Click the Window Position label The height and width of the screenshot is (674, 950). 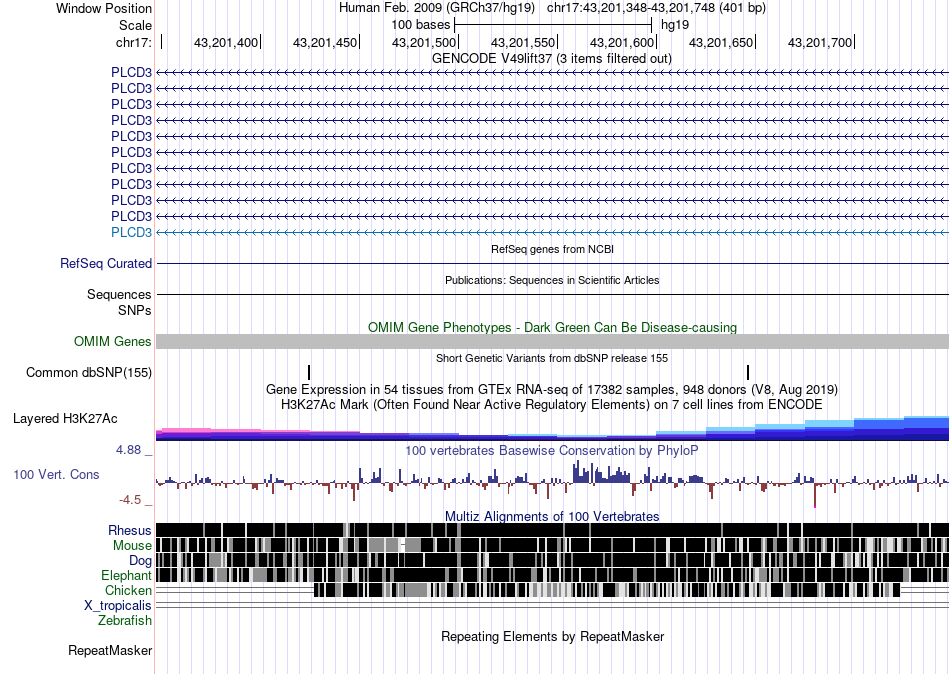104,8
